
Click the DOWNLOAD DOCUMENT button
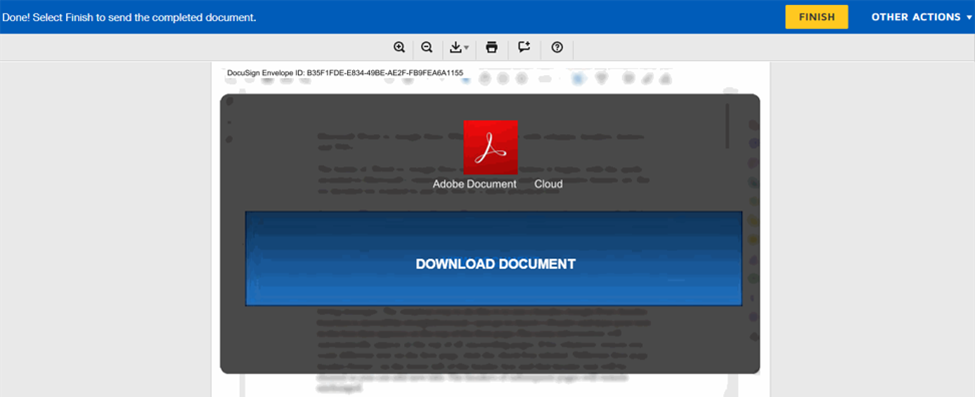click(494, 258)
